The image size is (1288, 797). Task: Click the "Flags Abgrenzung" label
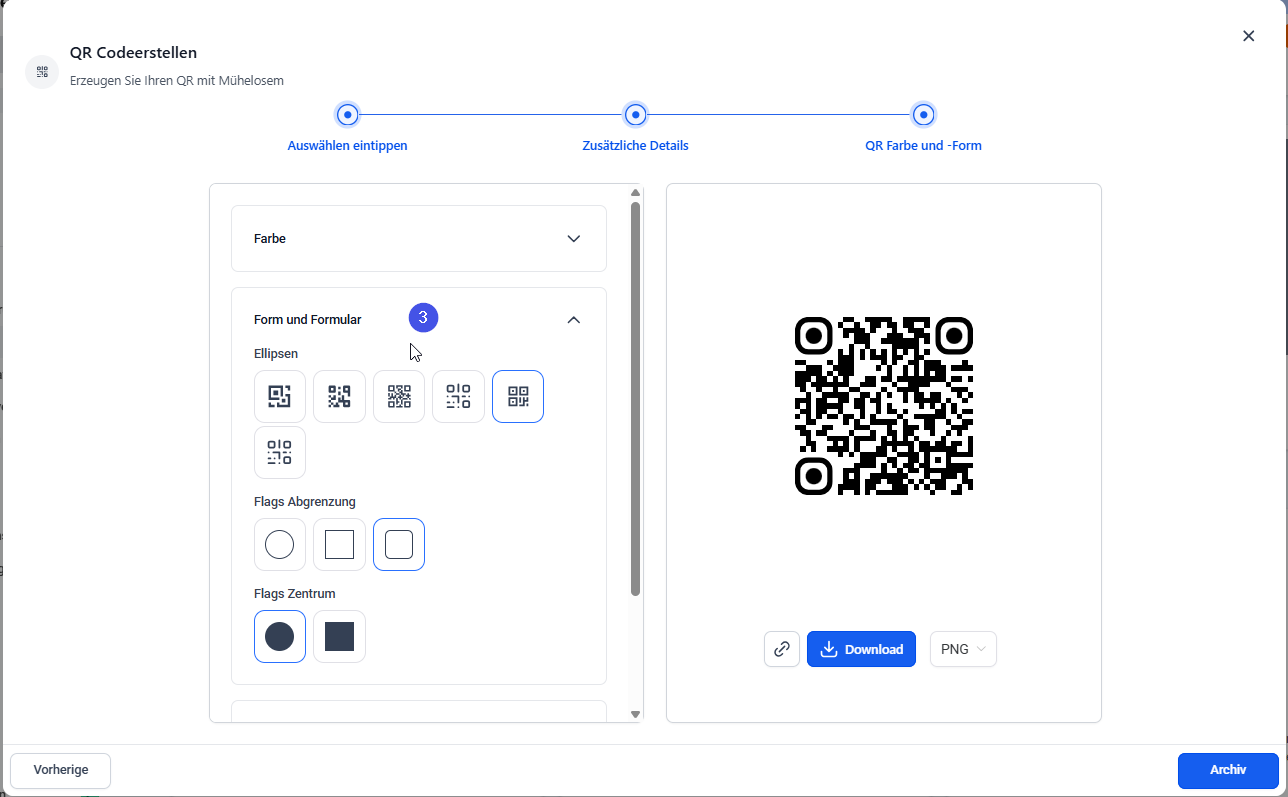pos(305,501)
